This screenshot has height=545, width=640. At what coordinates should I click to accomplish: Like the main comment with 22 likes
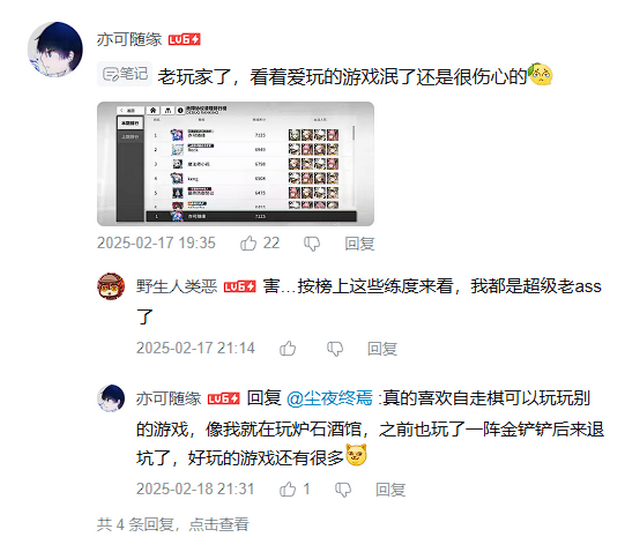(248, 243)
